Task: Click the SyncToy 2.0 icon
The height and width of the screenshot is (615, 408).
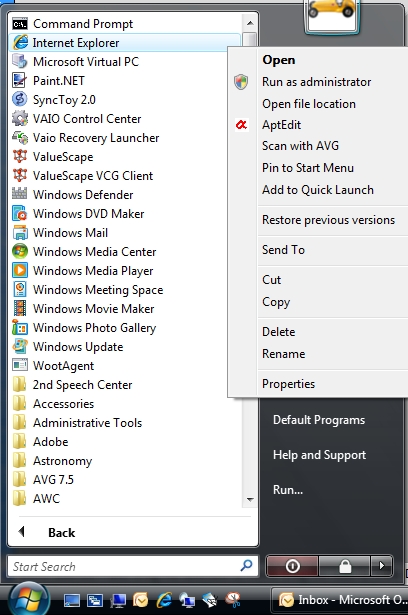Action: [x=20, y=99]
